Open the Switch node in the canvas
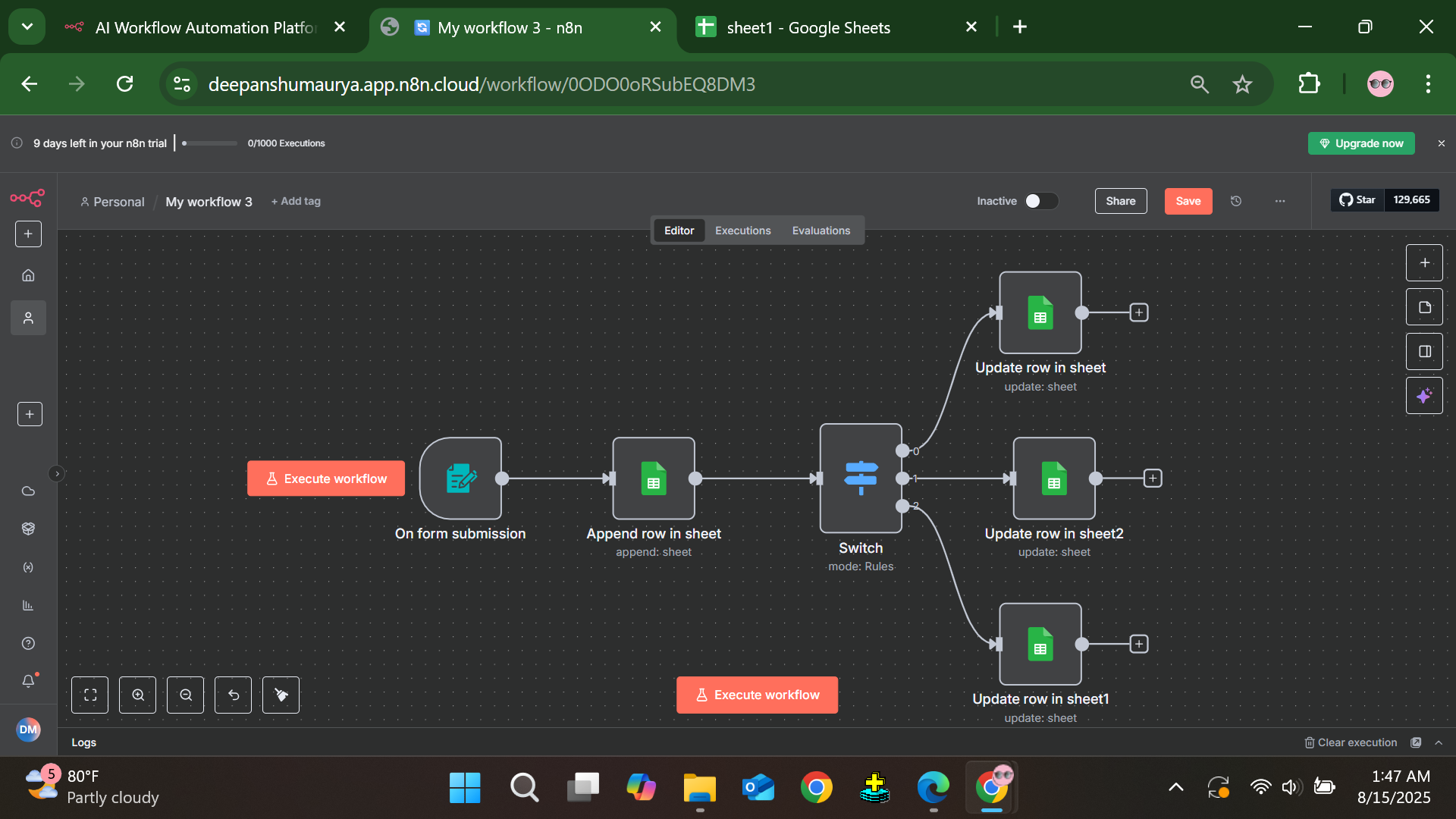 (x=860, y=478)
